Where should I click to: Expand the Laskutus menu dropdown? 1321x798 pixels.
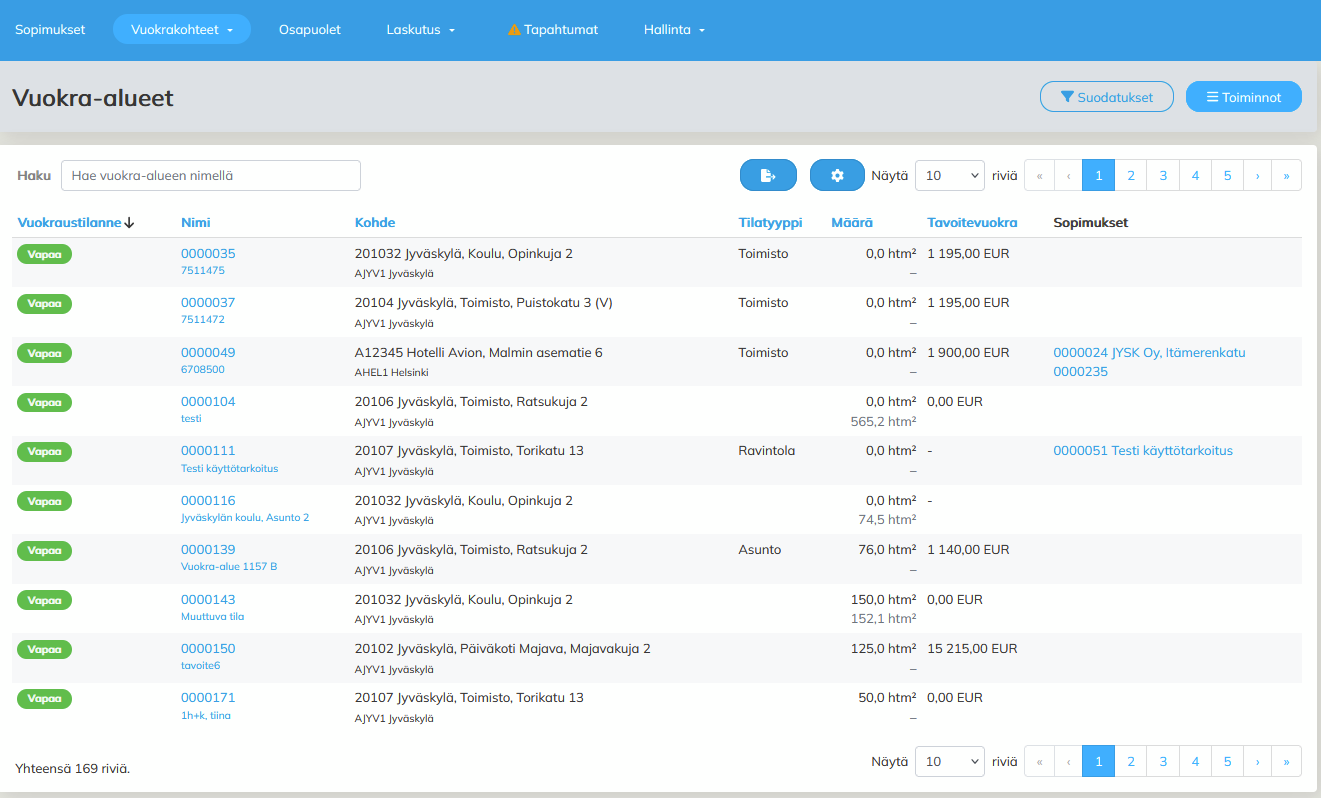(420, 30)
